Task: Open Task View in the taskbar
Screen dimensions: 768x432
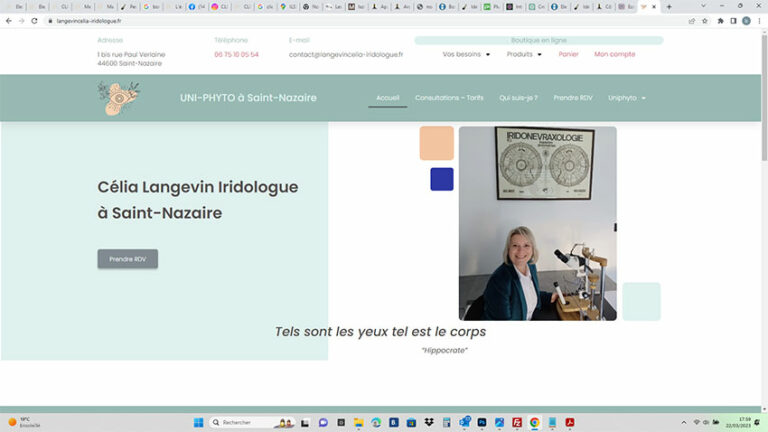Action: (305, 422)
